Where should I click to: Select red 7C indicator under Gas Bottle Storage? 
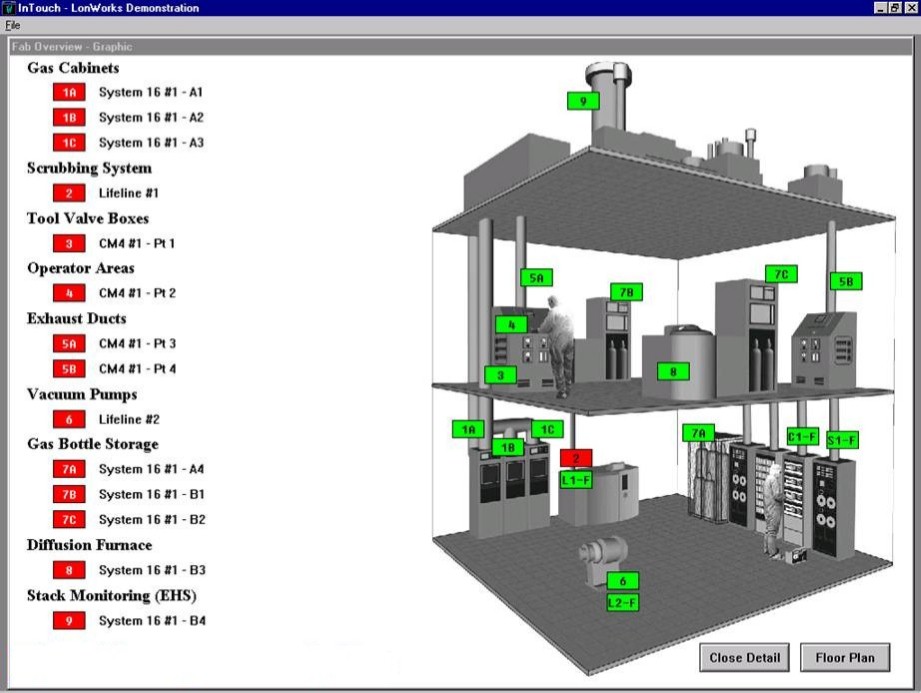[x=69, y=519]
